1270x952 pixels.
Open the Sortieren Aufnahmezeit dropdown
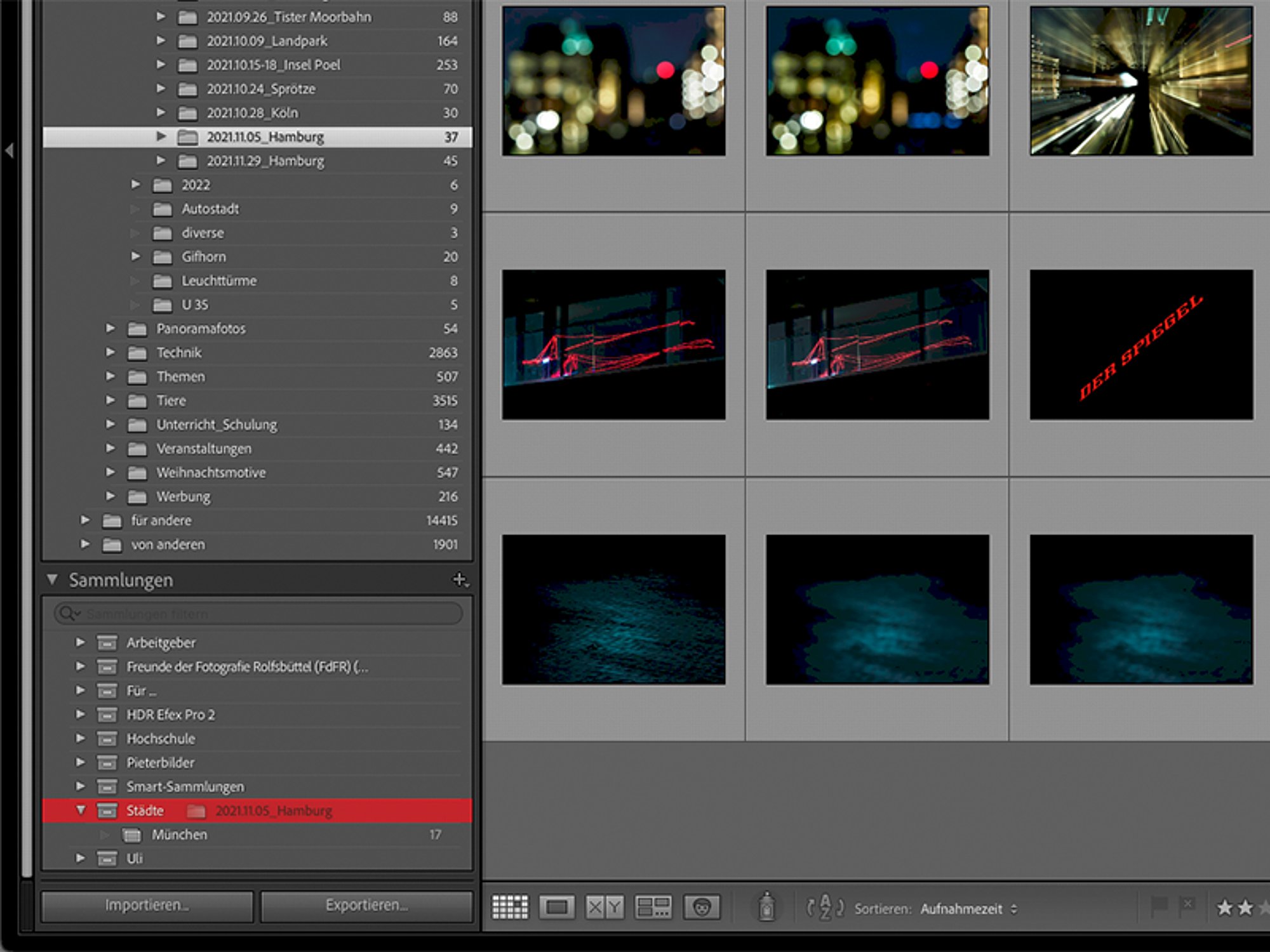(968, 909)
